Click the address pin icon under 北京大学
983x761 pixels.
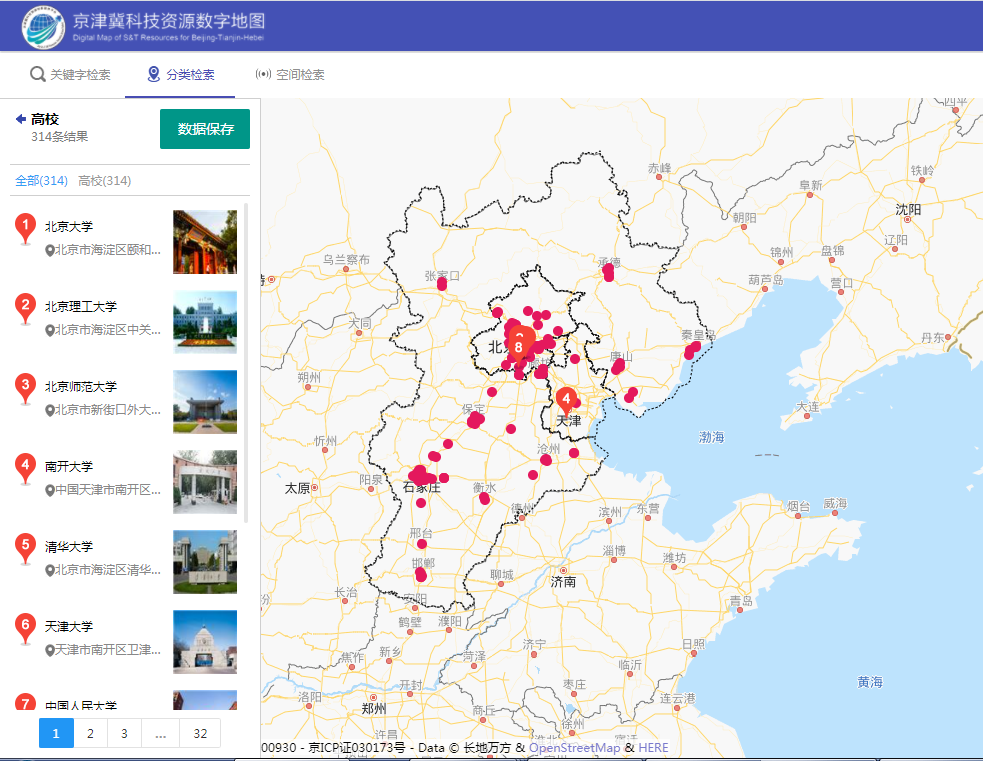(x=50, y=250)
